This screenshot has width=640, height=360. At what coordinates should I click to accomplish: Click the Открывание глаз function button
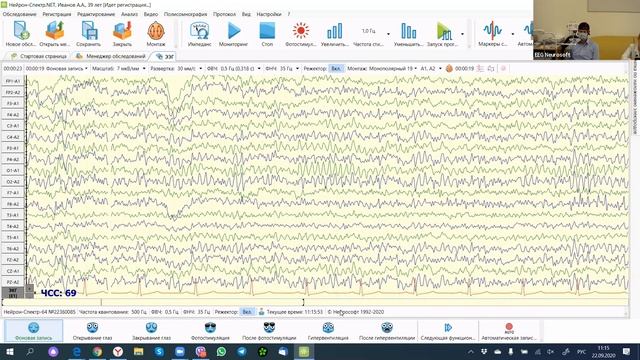point(92,331)
